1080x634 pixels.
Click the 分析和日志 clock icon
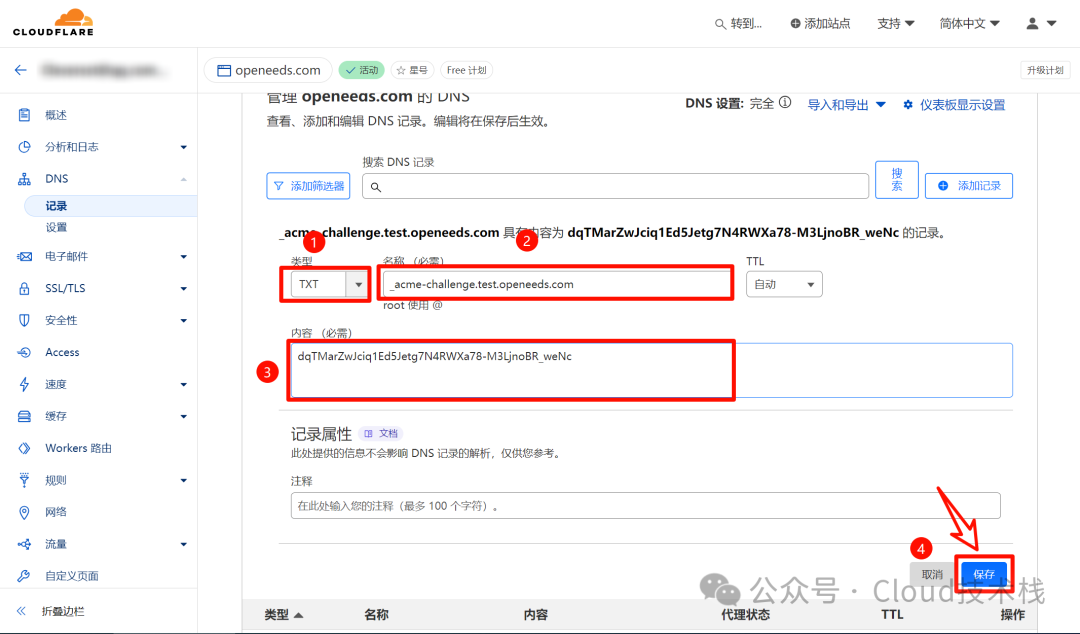[x=24, y=147]
